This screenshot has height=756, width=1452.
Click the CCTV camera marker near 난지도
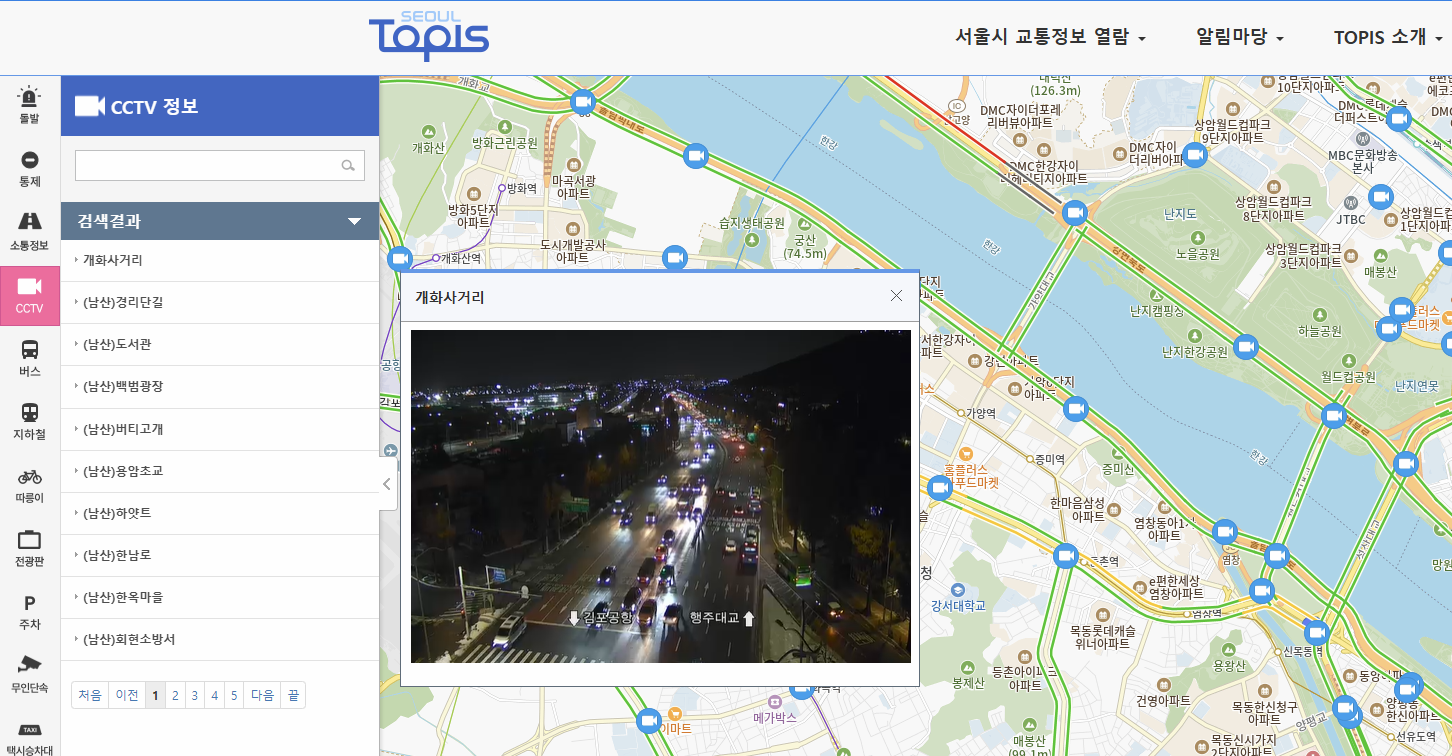[x=1075, y=212]
